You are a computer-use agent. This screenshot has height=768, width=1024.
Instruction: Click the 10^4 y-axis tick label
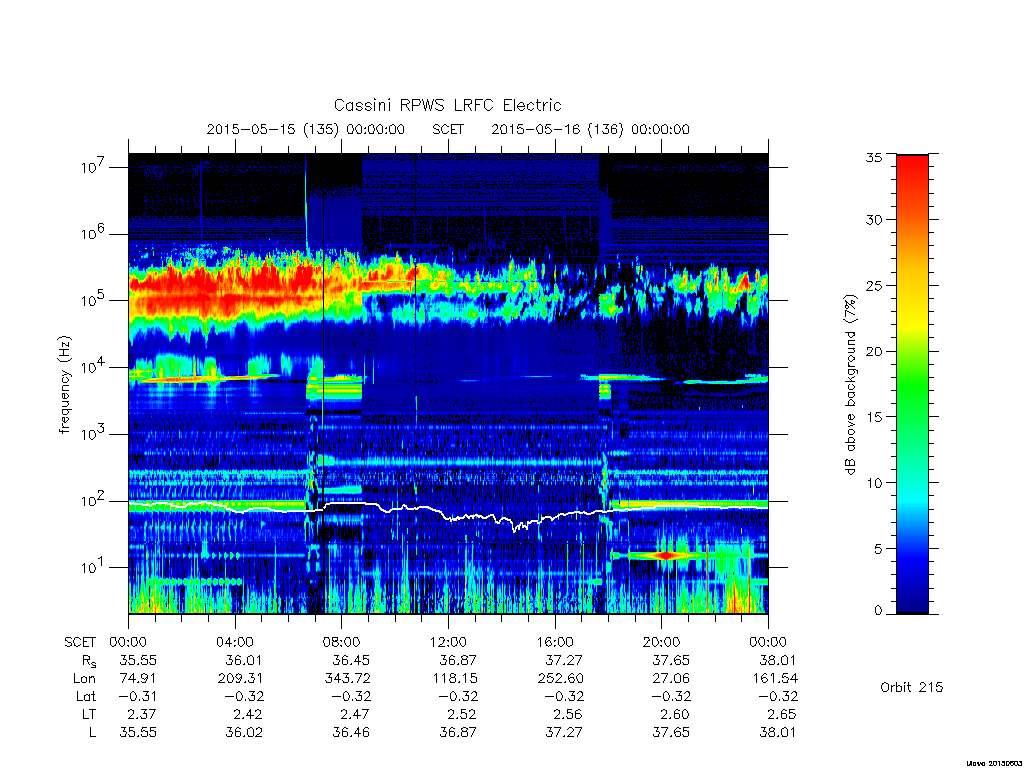tap(95, 367)
